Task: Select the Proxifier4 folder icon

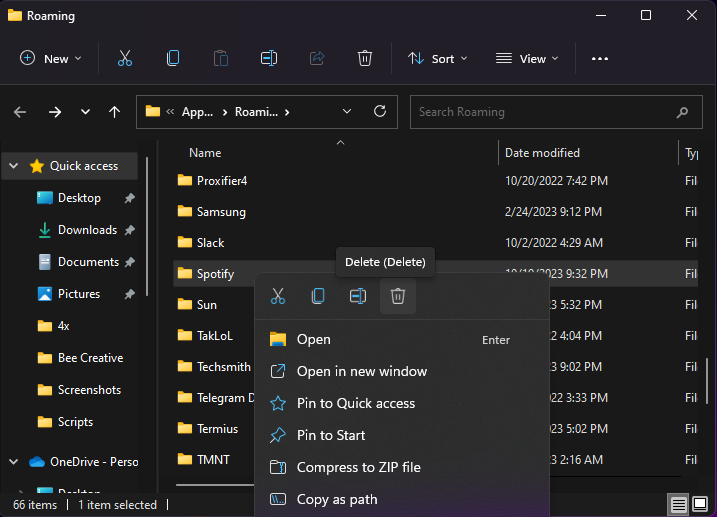Action: coord(185,180)
